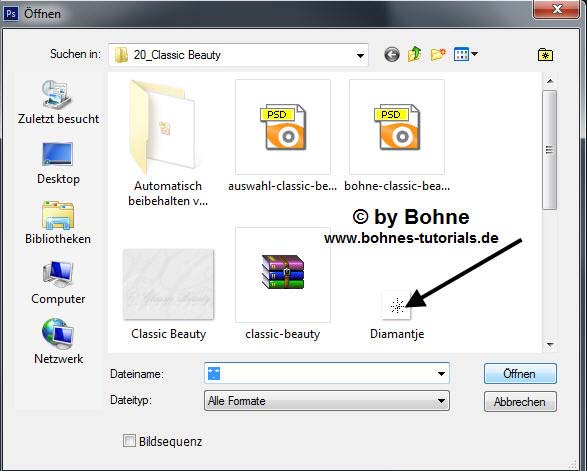Expand the Dateiname dropdown arrow
Viewport: 587px width, 471px height.
tap(441, 373)
